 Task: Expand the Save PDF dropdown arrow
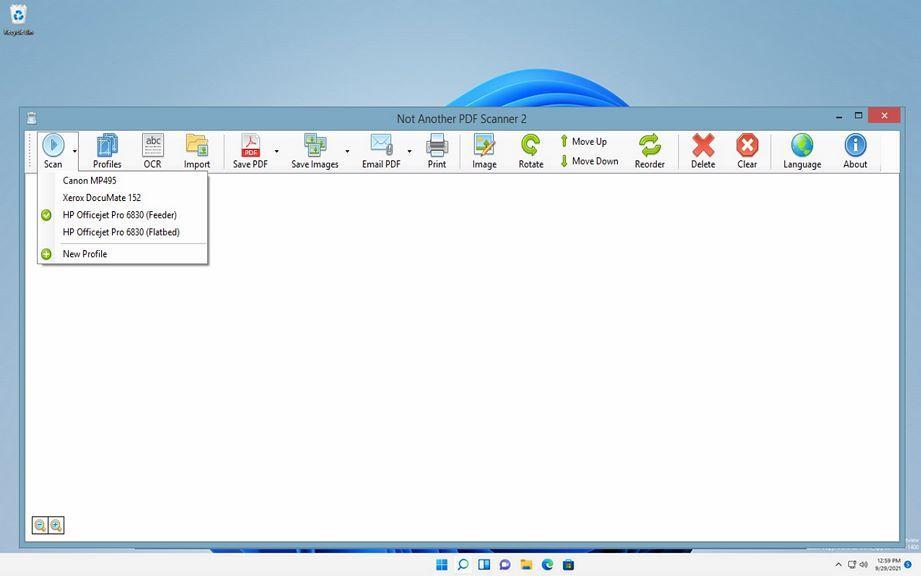coord(276,152)
